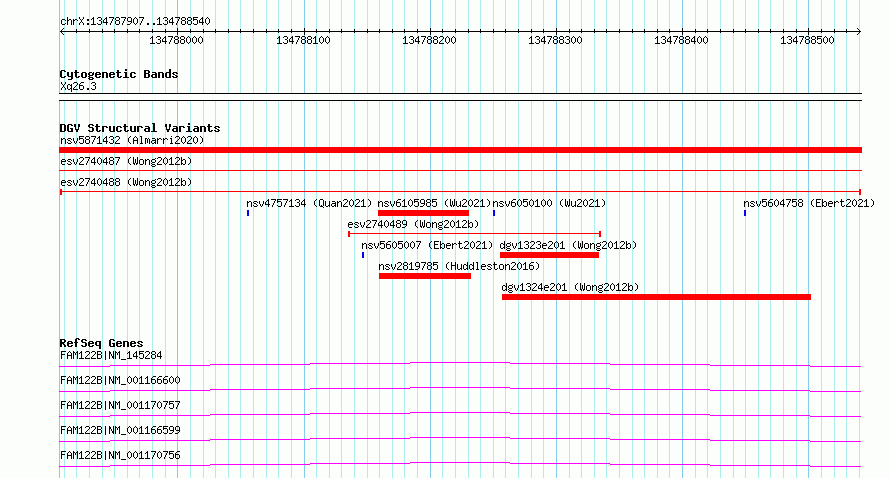Open esv2740489 (Wong2012b) label
Viewport: 890px width, 478px height.
click(x=413, y=224)
